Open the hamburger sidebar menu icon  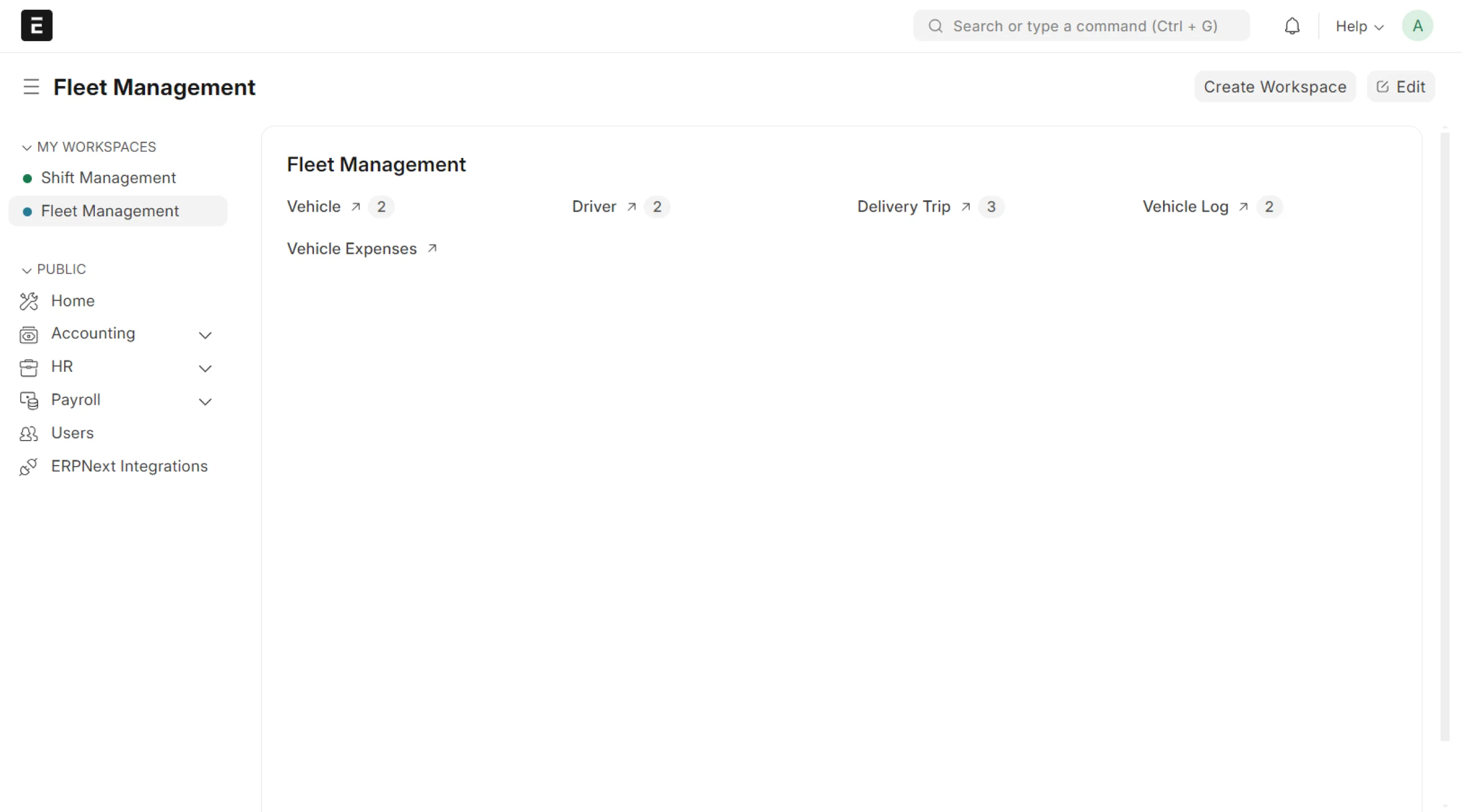pyautogui.click(x=31, y=87)
